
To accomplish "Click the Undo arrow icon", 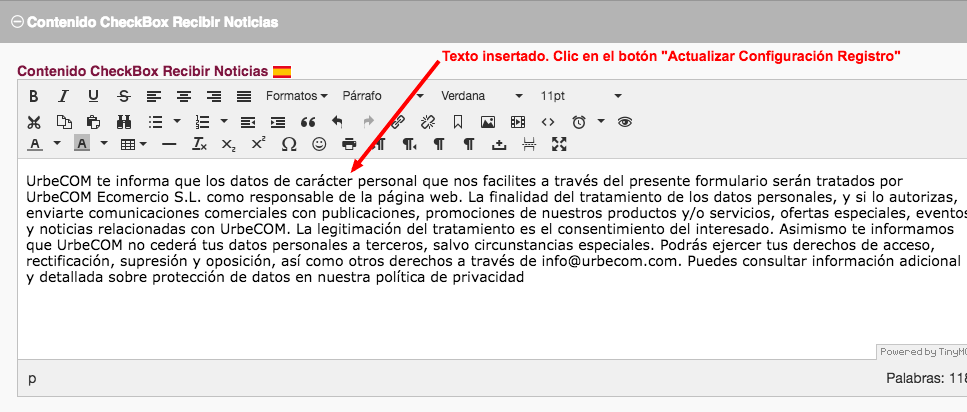I will pyautogui.click(x=337, y=122).
